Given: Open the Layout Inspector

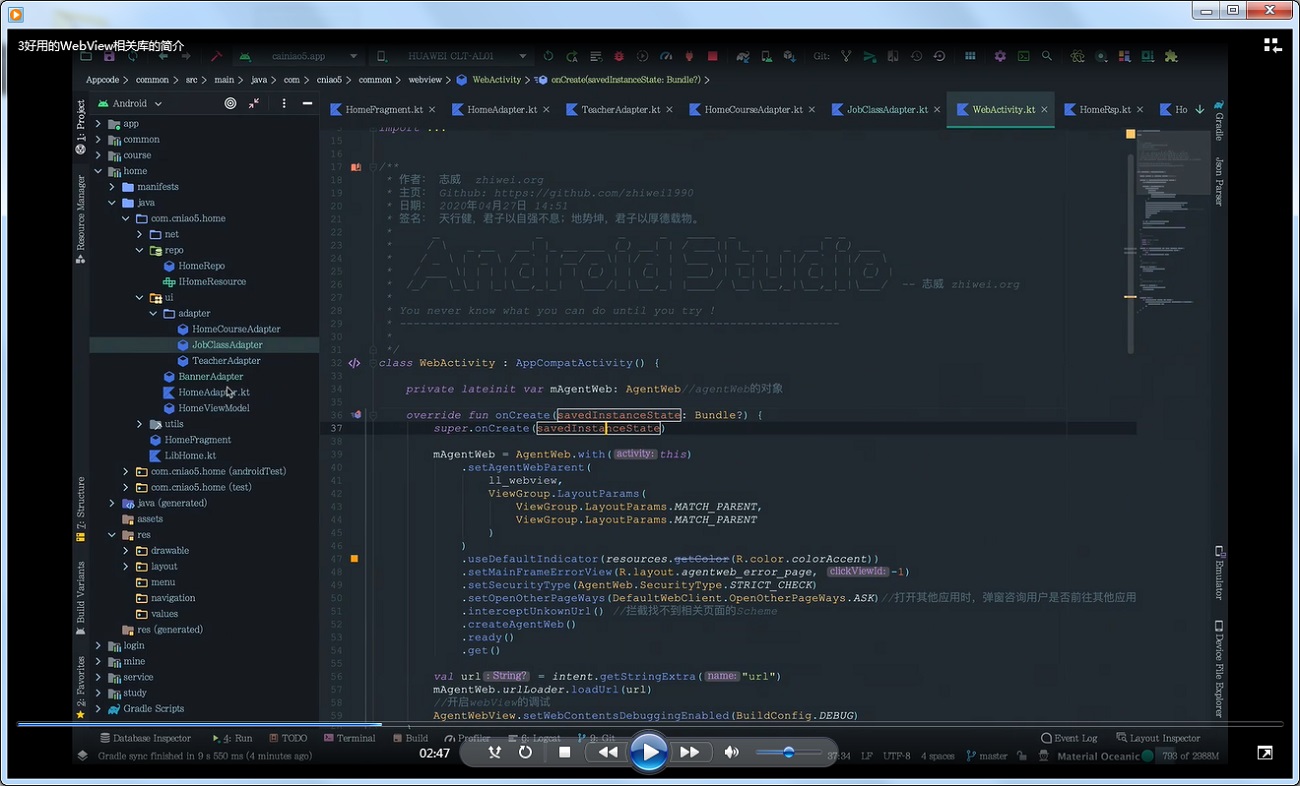Looking at the screenshot, I should click(1158, 738).
